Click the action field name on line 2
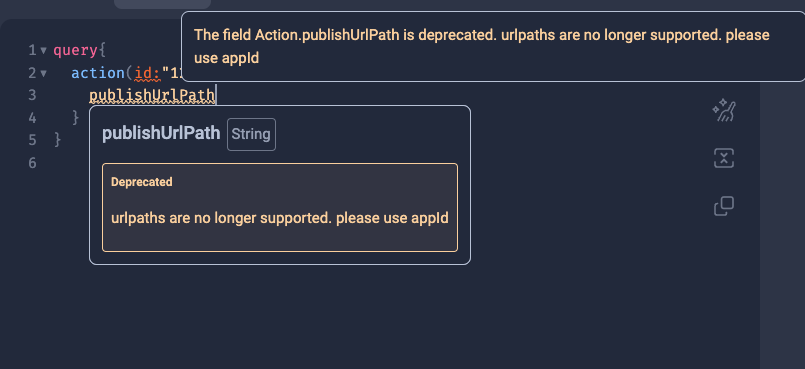Screen dimensions: 805x369 [x=98, y=73]
